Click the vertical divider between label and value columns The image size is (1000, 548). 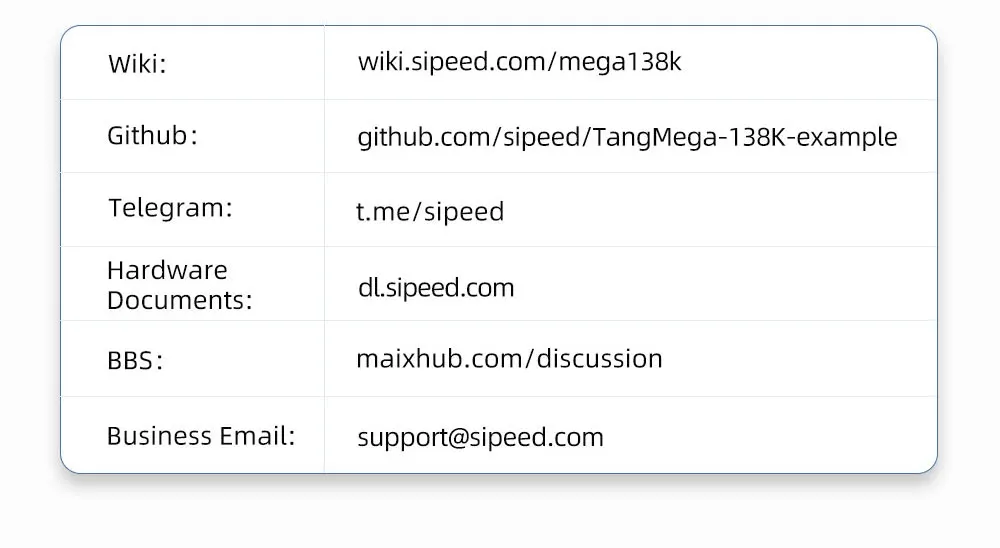(324, 249)
